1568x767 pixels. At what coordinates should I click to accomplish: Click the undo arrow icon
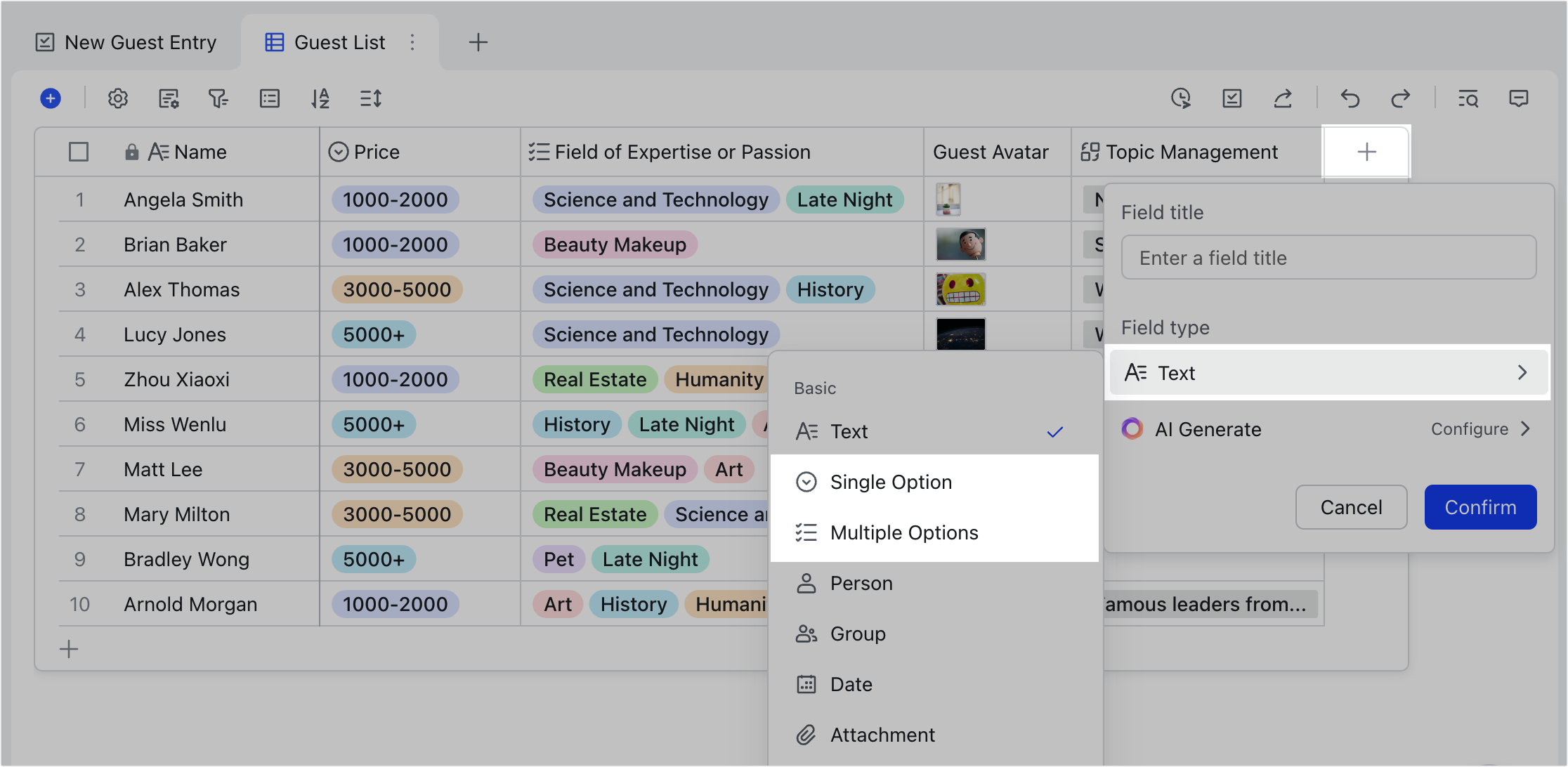[1350, 98]
